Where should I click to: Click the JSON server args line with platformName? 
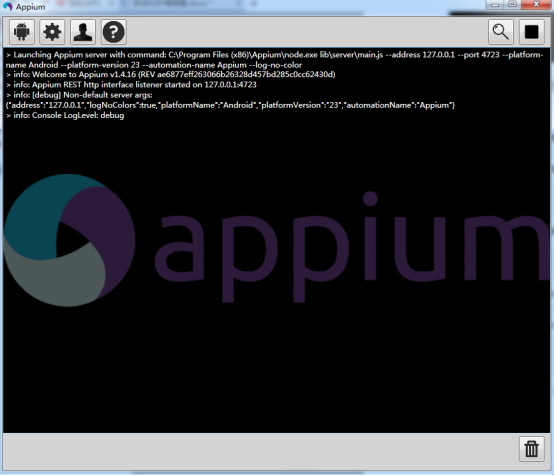click(230, 105)
